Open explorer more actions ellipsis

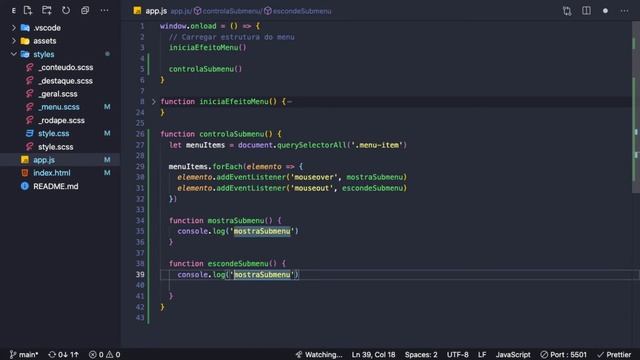pyautogui.click(x=104, y=11)
